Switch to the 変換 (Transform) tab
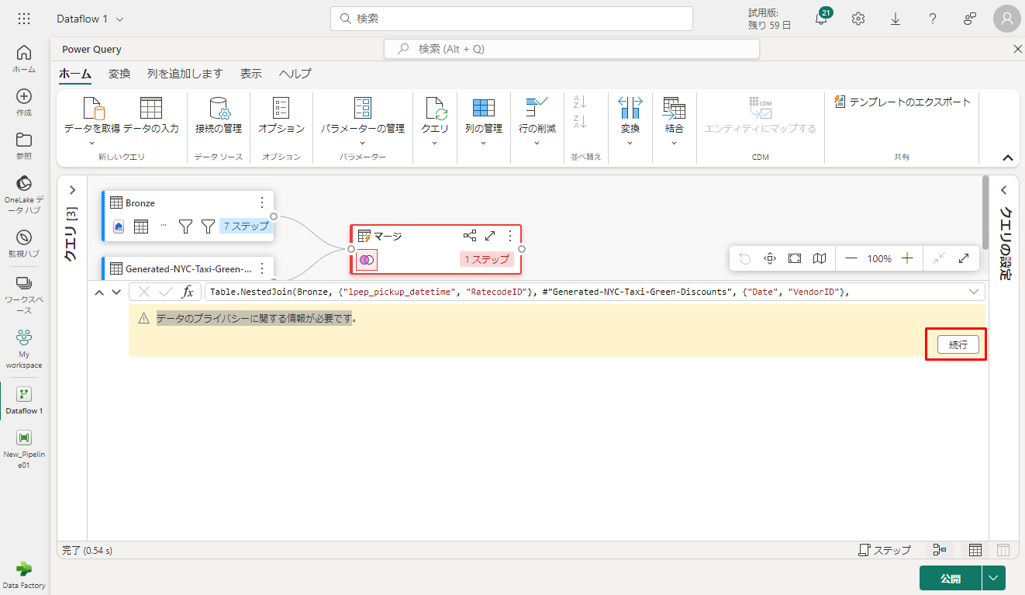1025x595 pixels. [x=119, y=74]
